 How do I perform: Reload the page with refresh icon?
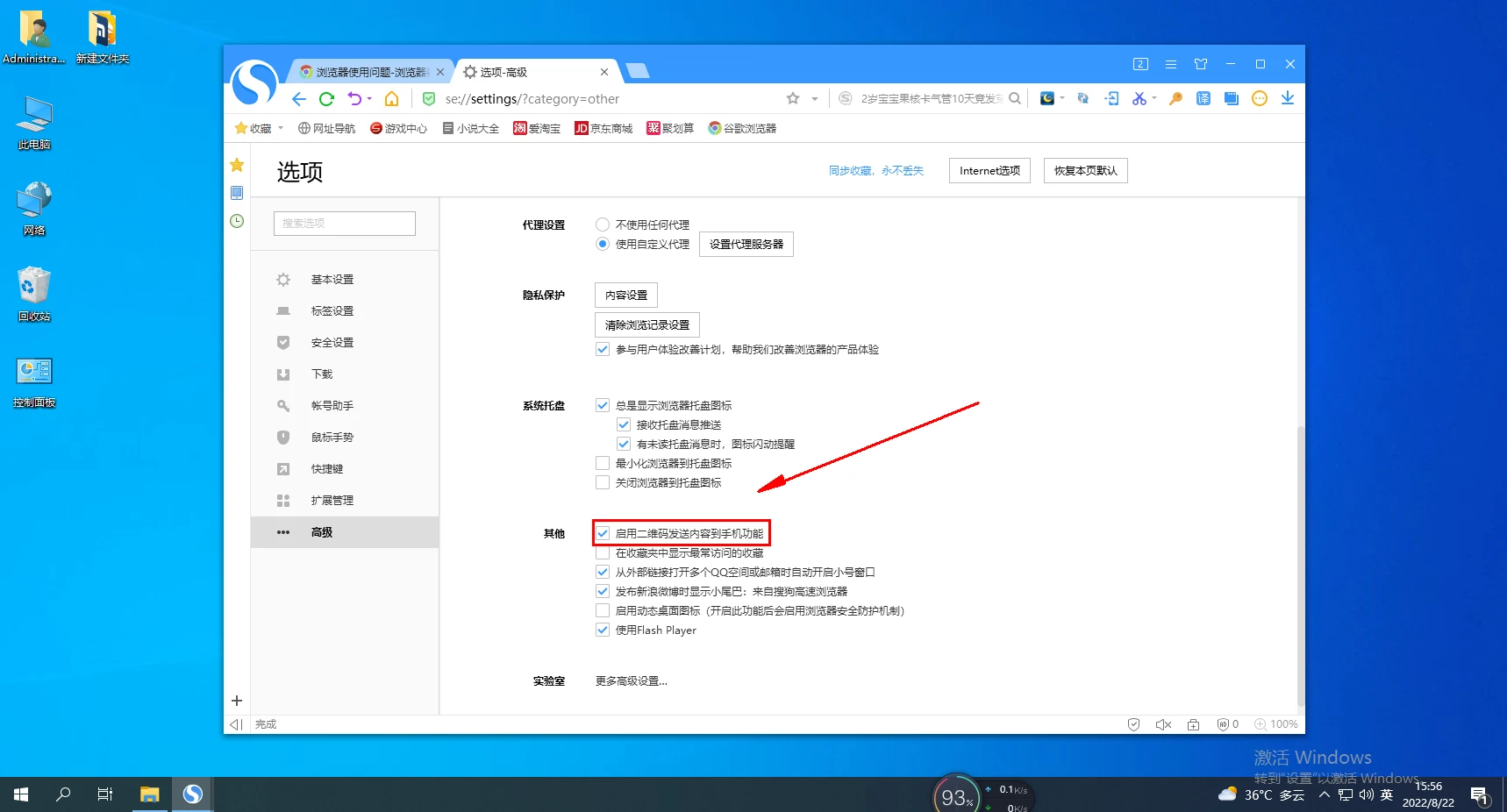tap(326, 99)
